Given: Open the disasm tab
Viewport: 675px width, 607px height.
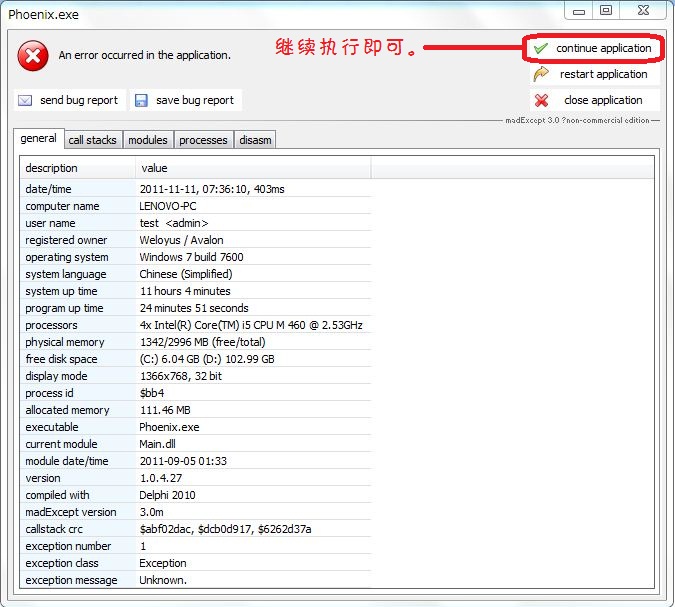Looking at the screenshot, I should tap(255, 140).
